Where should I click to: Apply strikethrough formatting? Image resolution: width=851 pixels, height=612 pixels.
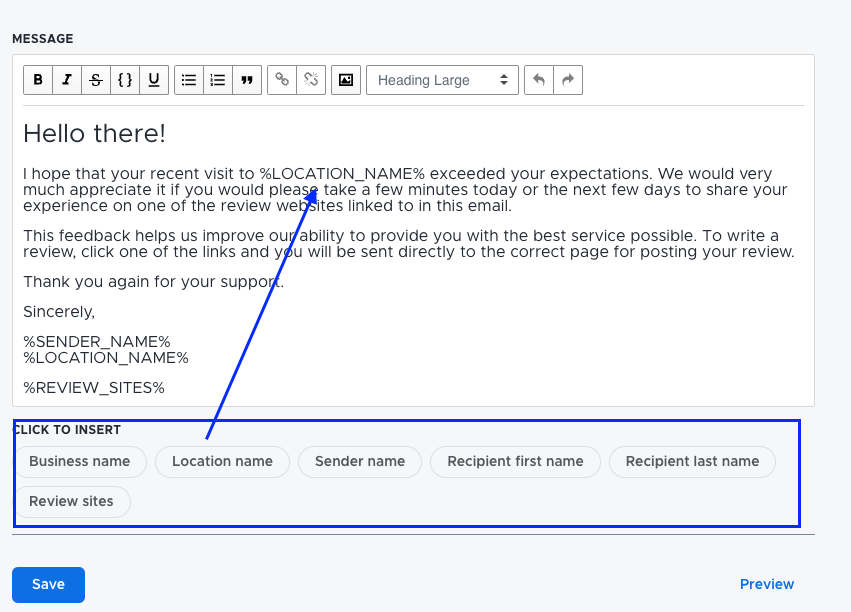(96, 80)
